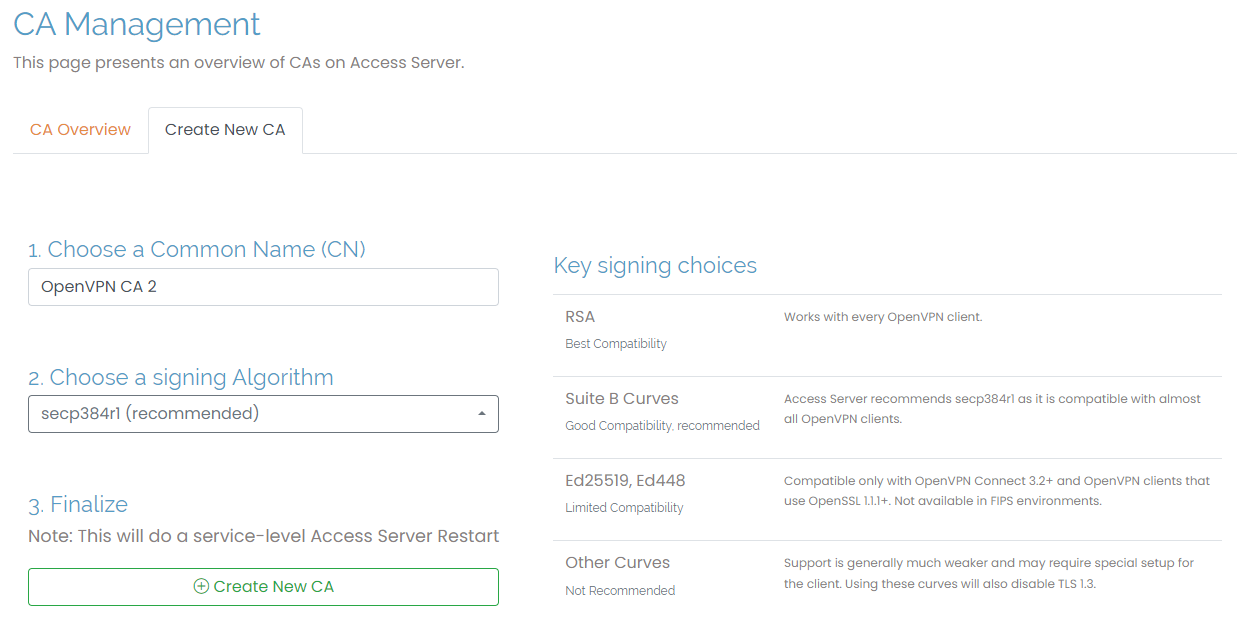Click the Best Compatibility label under RSA
Screen dimensions: 1237x640
tap(616, 344)
